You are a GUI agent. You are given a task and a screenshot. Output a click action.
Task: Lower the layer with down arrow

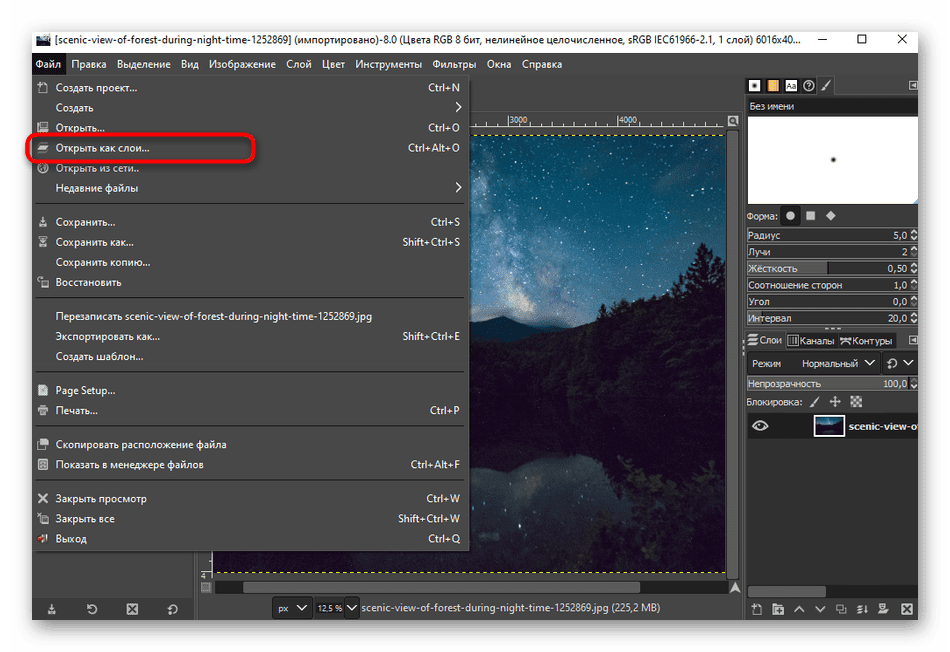pyautogui.click(x=820, y=609)
